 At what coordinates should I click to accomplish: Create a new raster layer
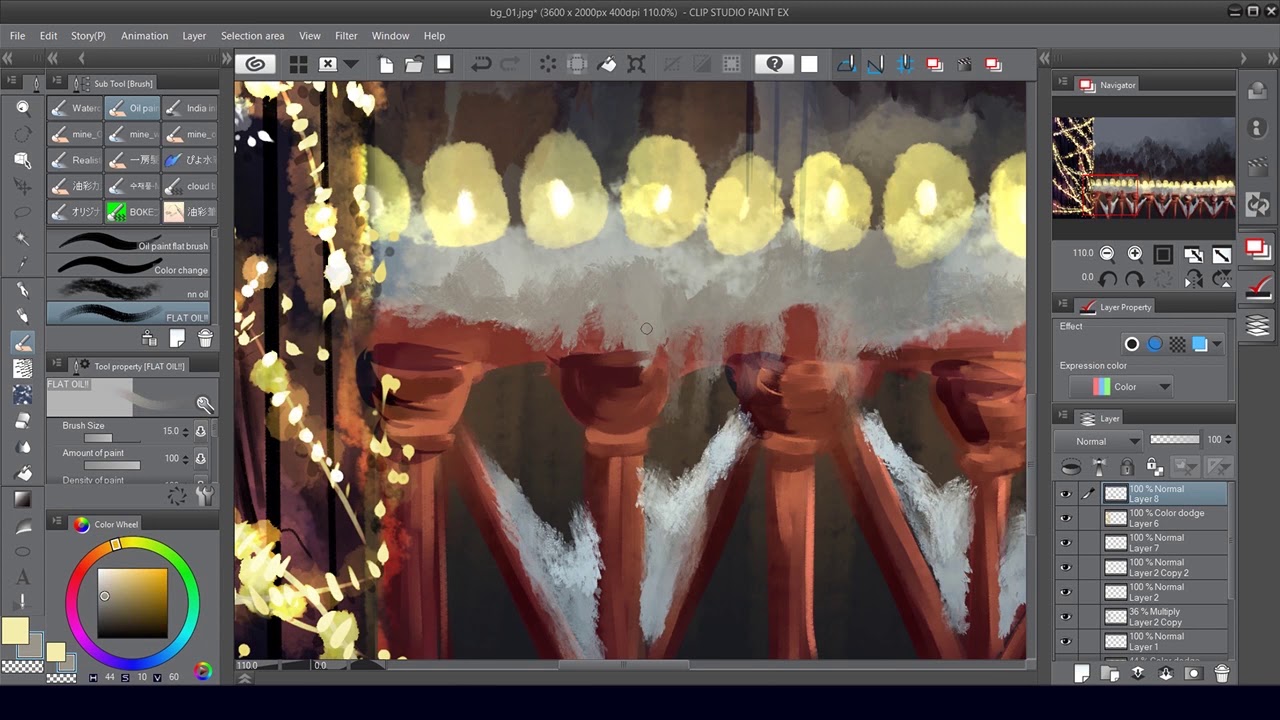pos(1082,673)
